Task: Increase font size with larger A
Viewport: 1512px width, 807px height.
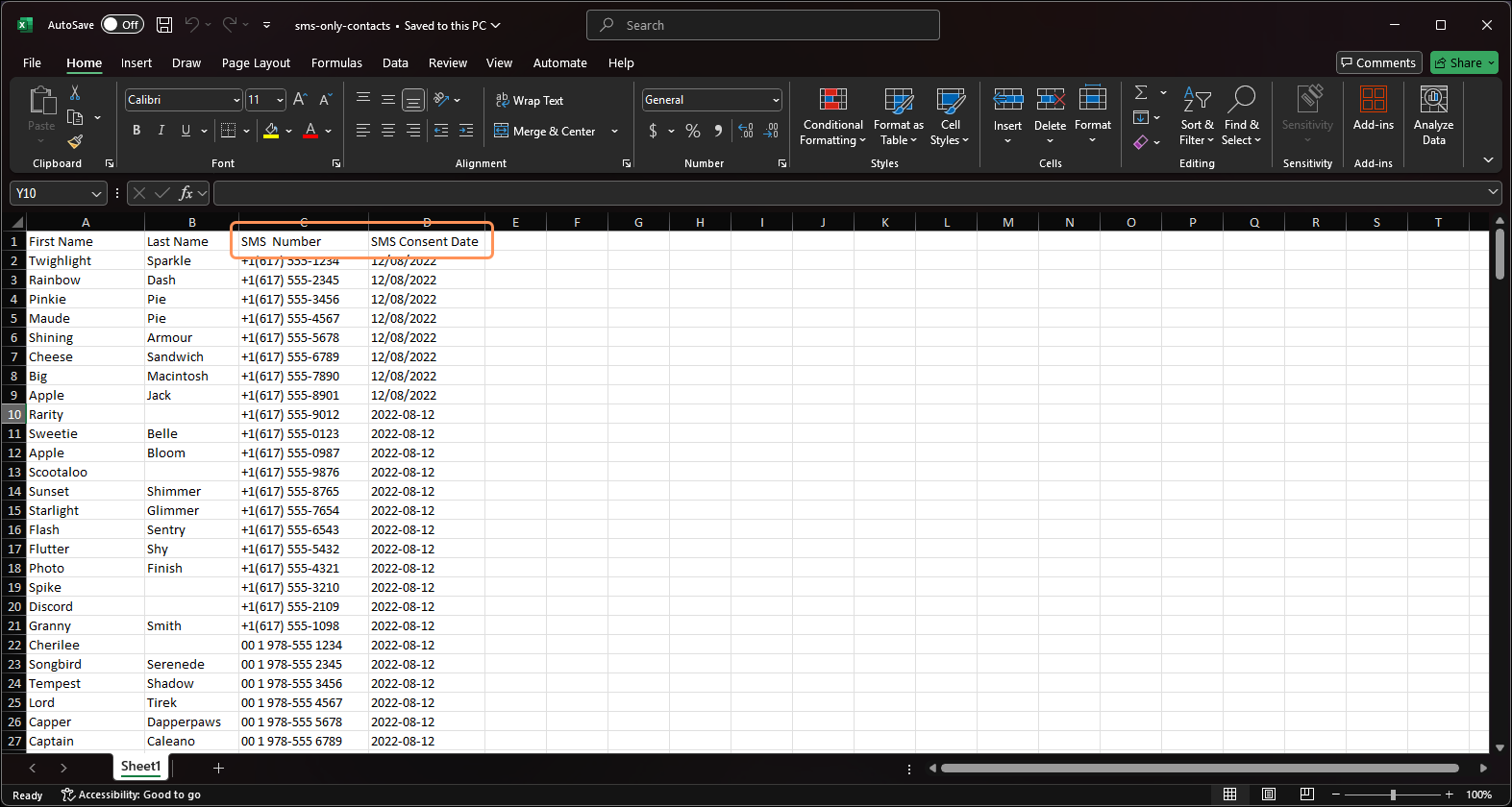Action: (300, 99)
